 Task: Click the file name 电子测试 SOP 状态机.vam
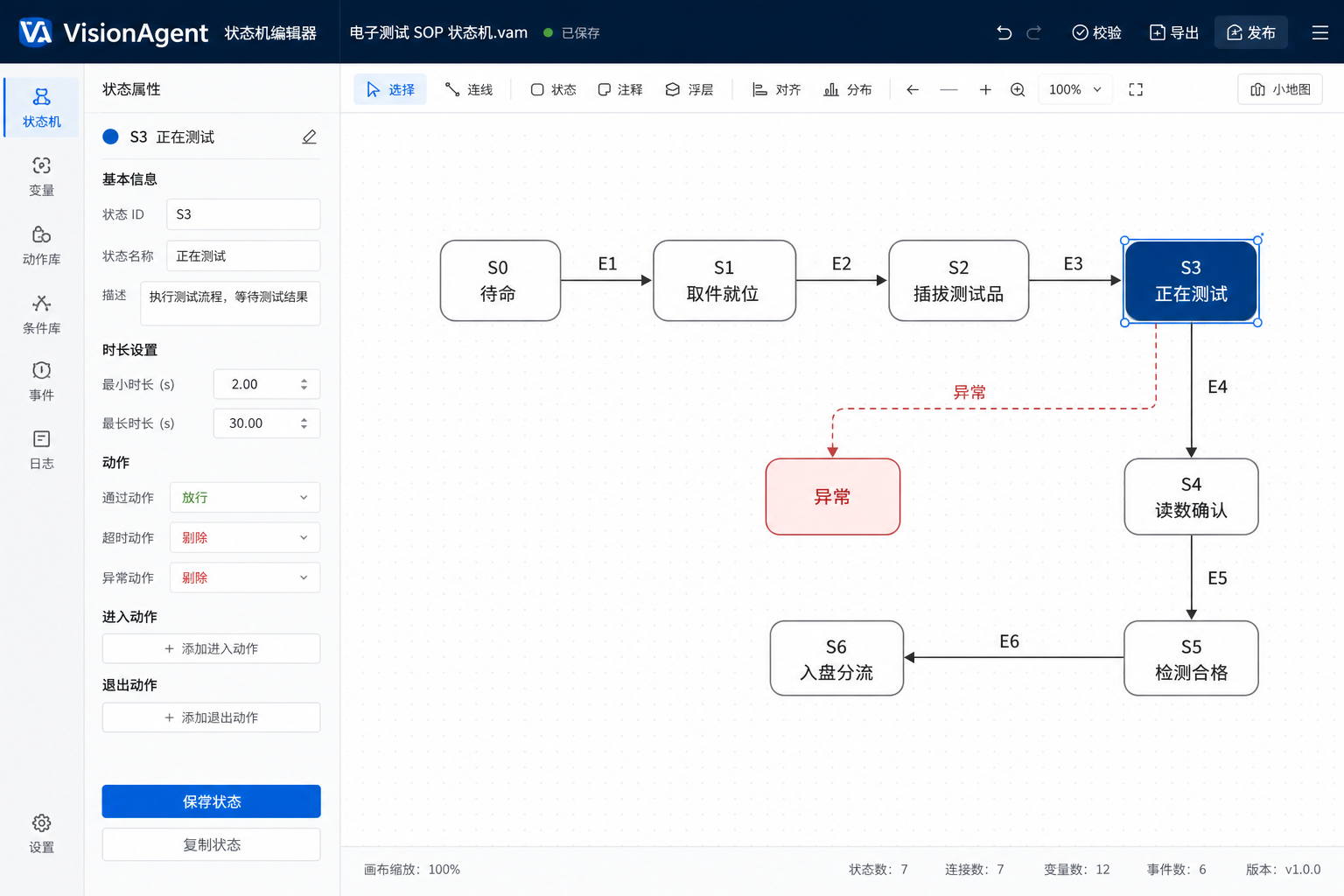click(x=438, y=32)
